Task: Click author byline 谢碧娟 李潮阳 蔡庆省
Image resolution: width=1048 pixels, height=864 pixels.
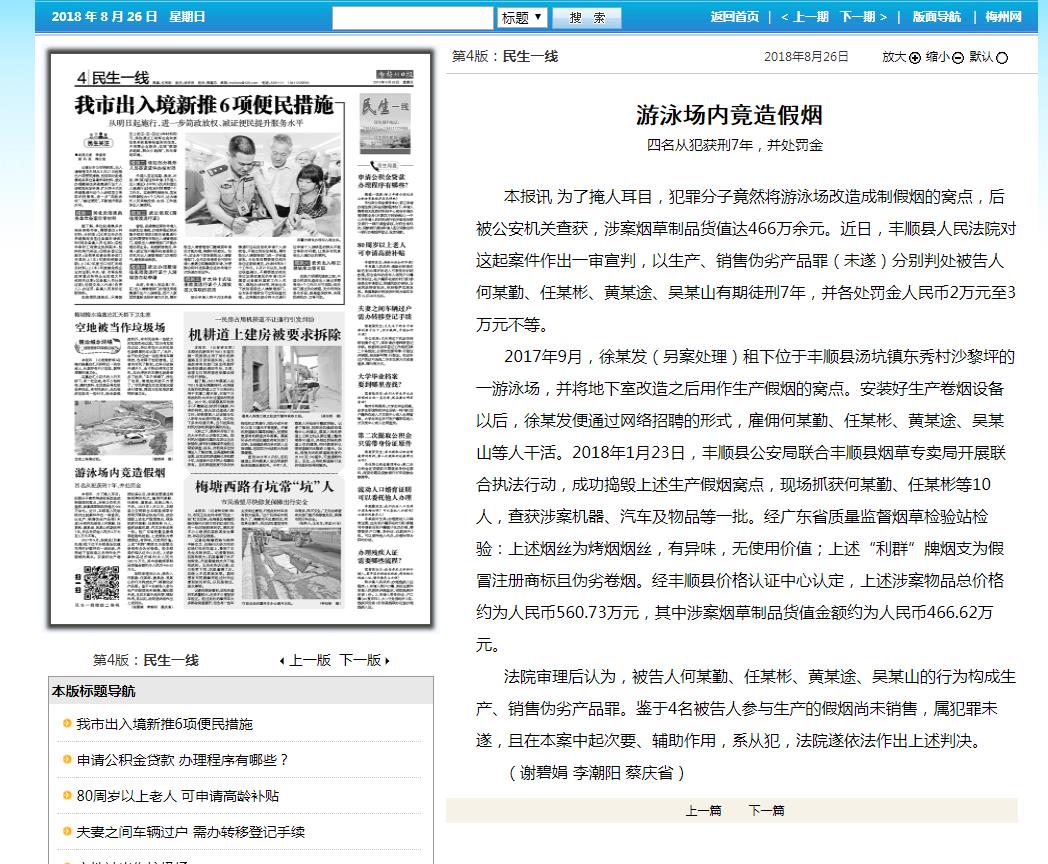Action: tap(596, 773)
